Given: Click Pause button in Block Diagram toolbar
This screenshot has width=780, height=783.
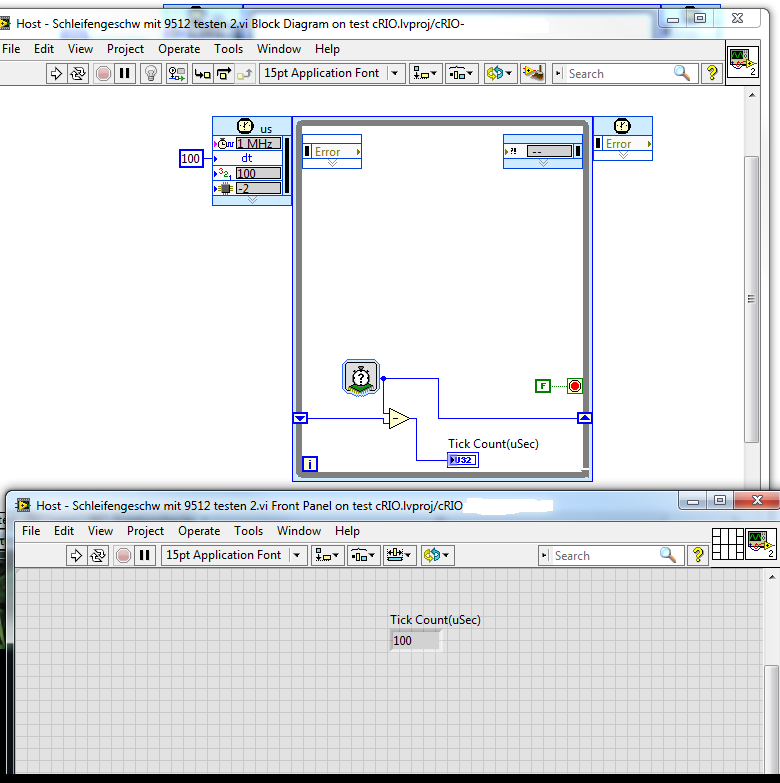Looking at the screenshot, I should [x=125, y=74].
